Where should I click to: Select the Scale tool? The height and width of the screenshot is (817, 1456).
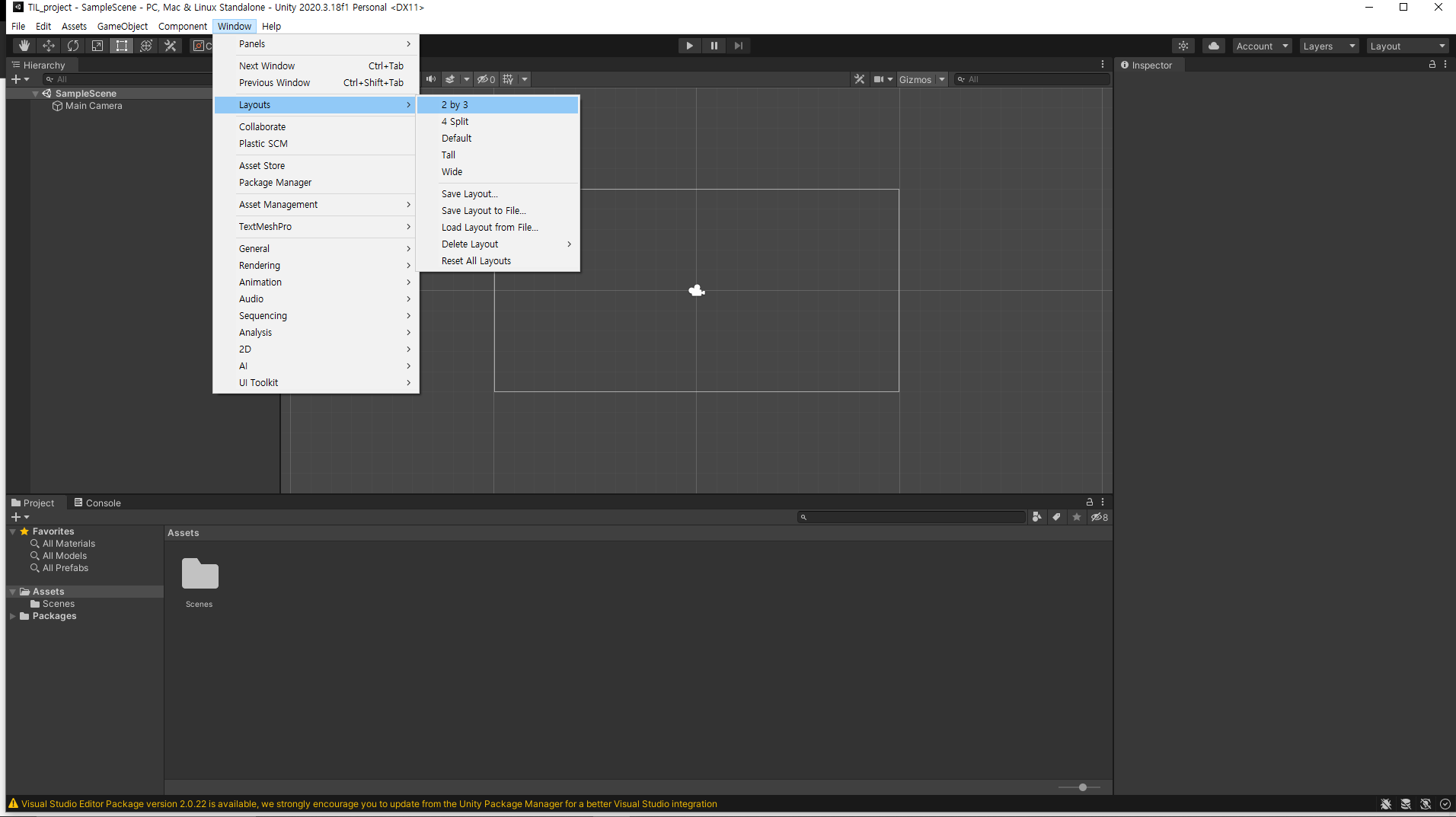(97, 46)
